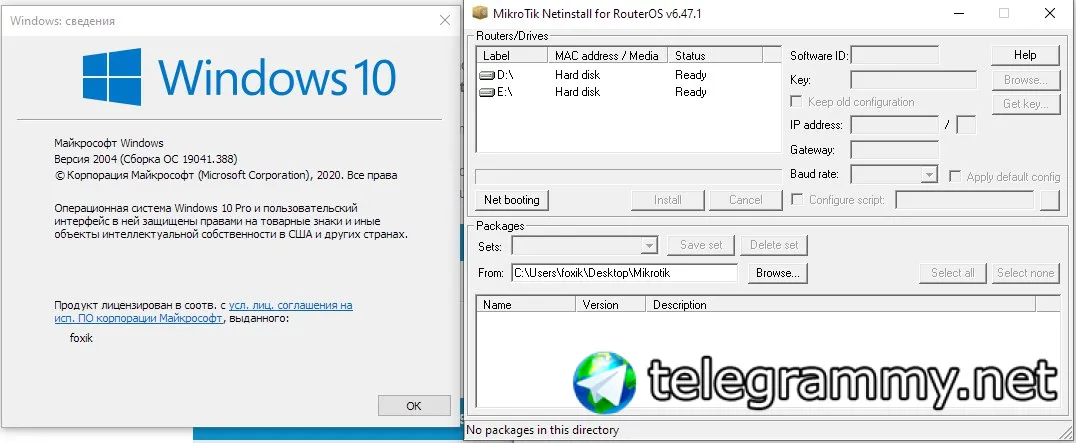This screenshot has height=443, width=1076.
Task: Click the From path field
Action: 624,273
